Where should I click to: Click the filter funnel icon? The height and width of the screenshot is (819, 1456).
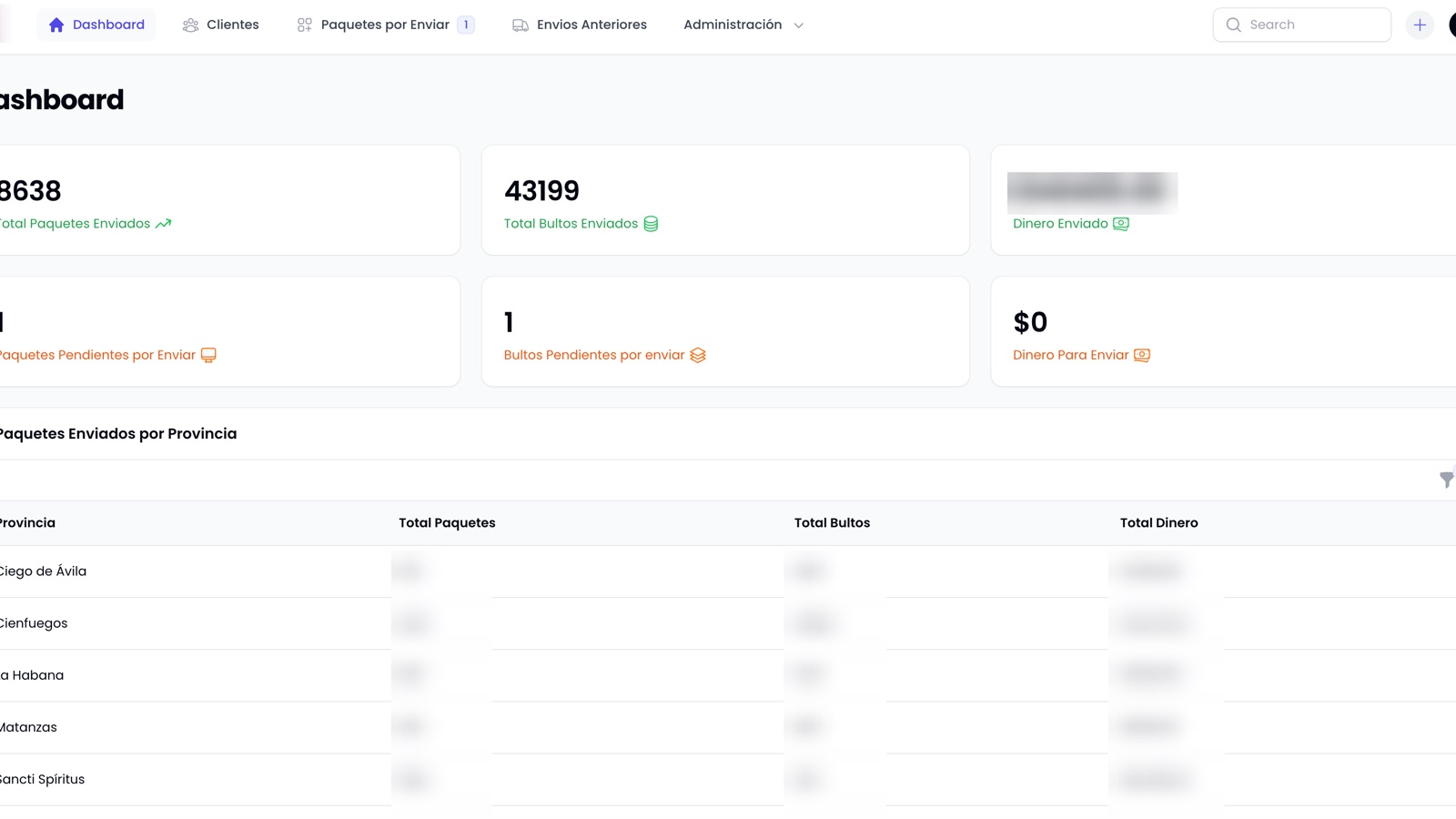(1447, 480)
